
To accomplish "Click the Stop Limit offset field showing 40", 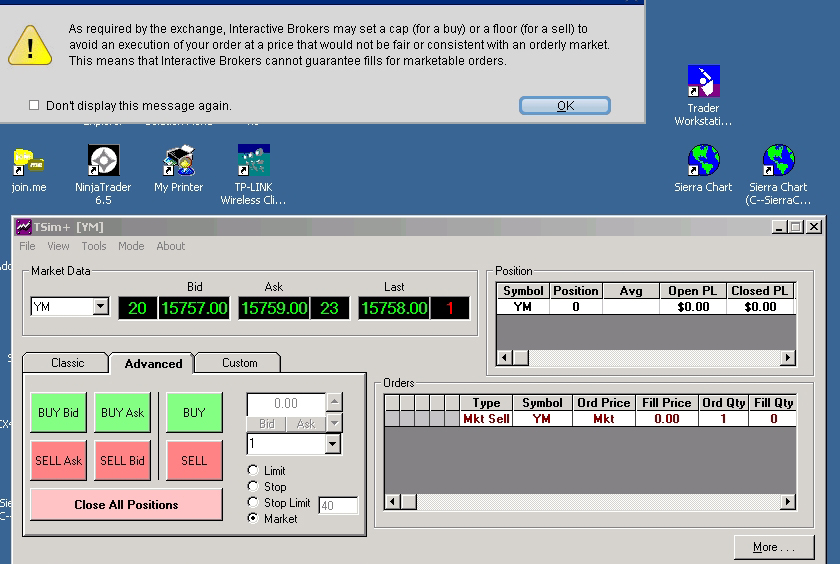I will pos(338,505).
